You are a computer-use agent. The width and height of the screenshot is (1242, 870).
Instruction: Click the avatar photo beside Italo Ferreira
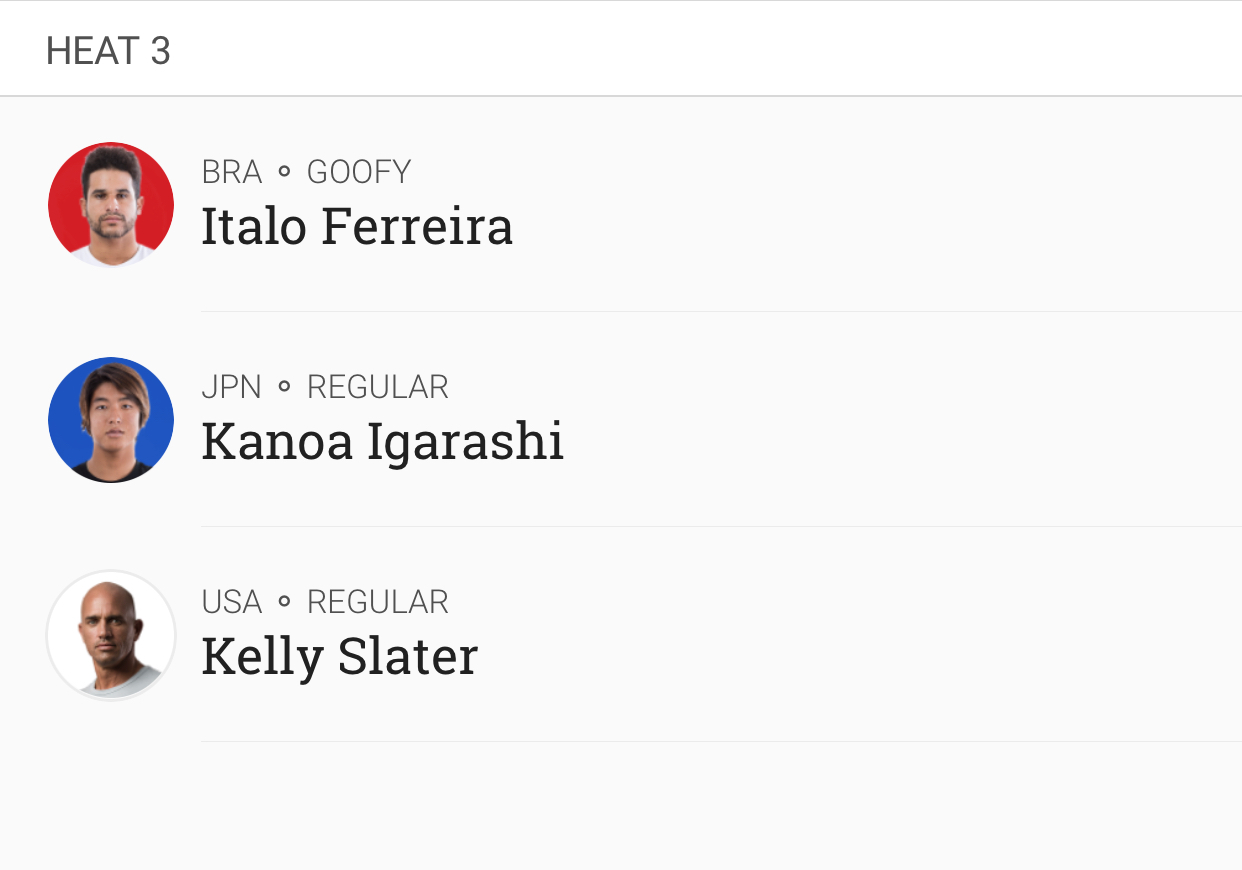point(111,205)
